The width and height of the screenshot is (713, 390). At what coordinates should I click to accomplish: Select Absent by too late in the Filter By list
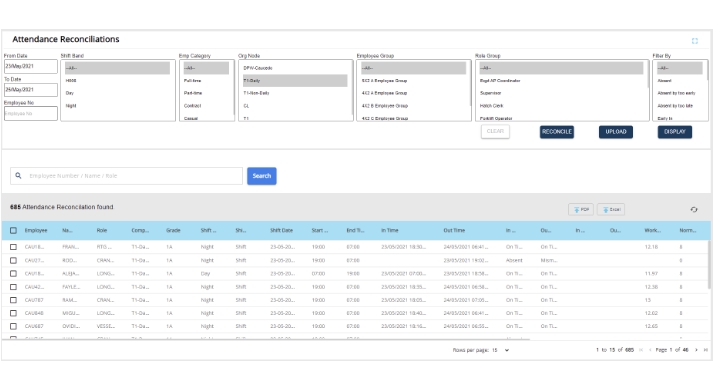tap(679, 106)
